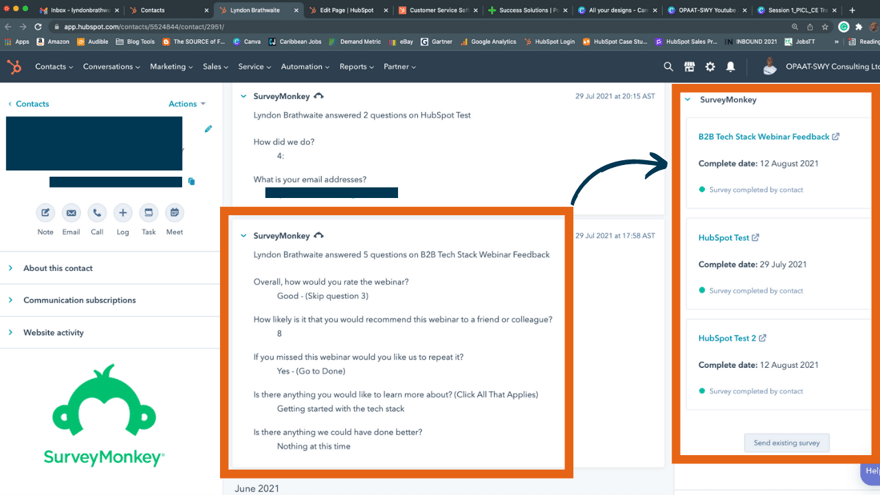
Task: Switch to Customer Service Software tab
Action: [438, 10]
